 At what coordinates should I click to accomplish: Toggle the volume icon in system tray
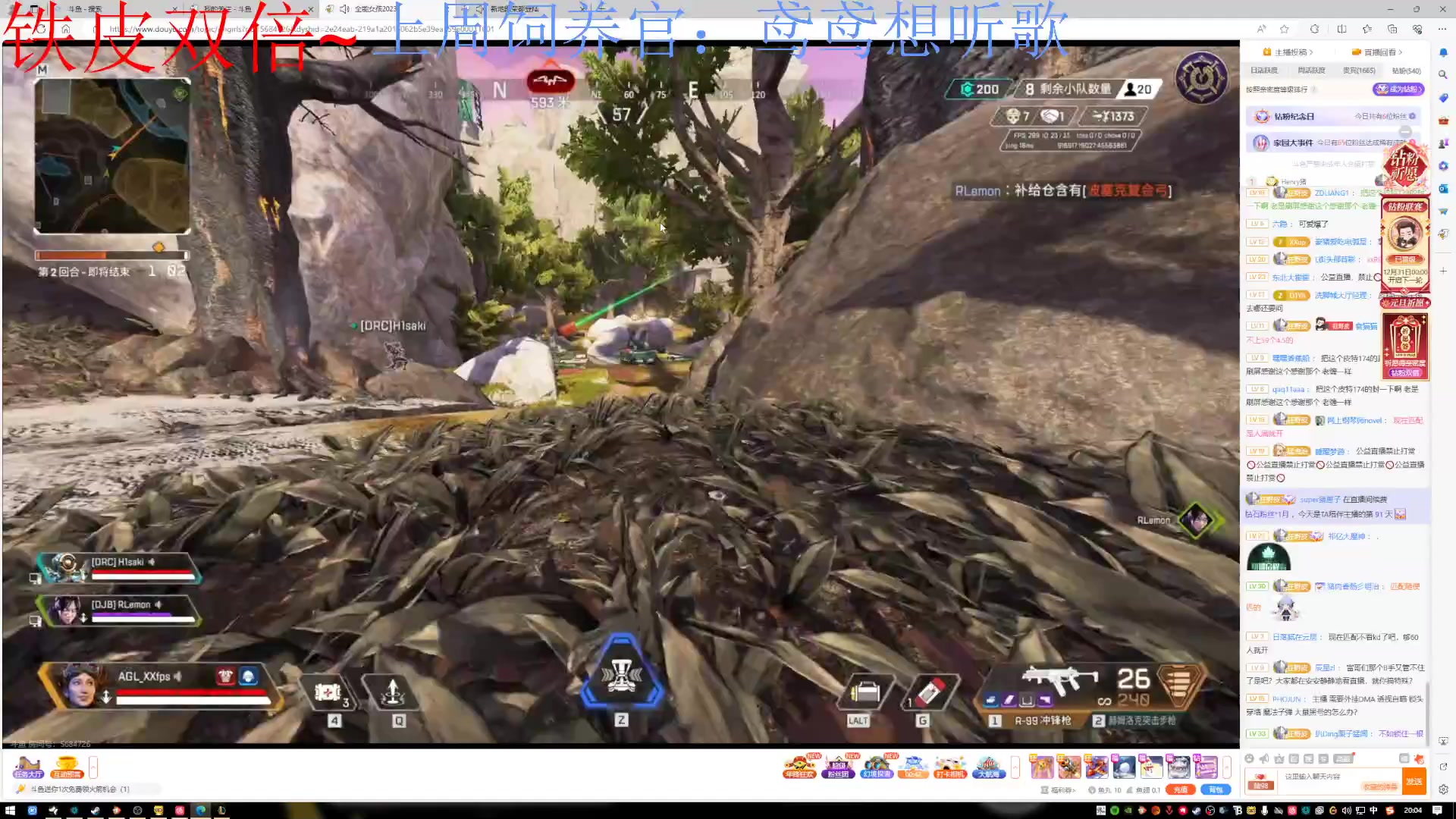pos(1346,811)
